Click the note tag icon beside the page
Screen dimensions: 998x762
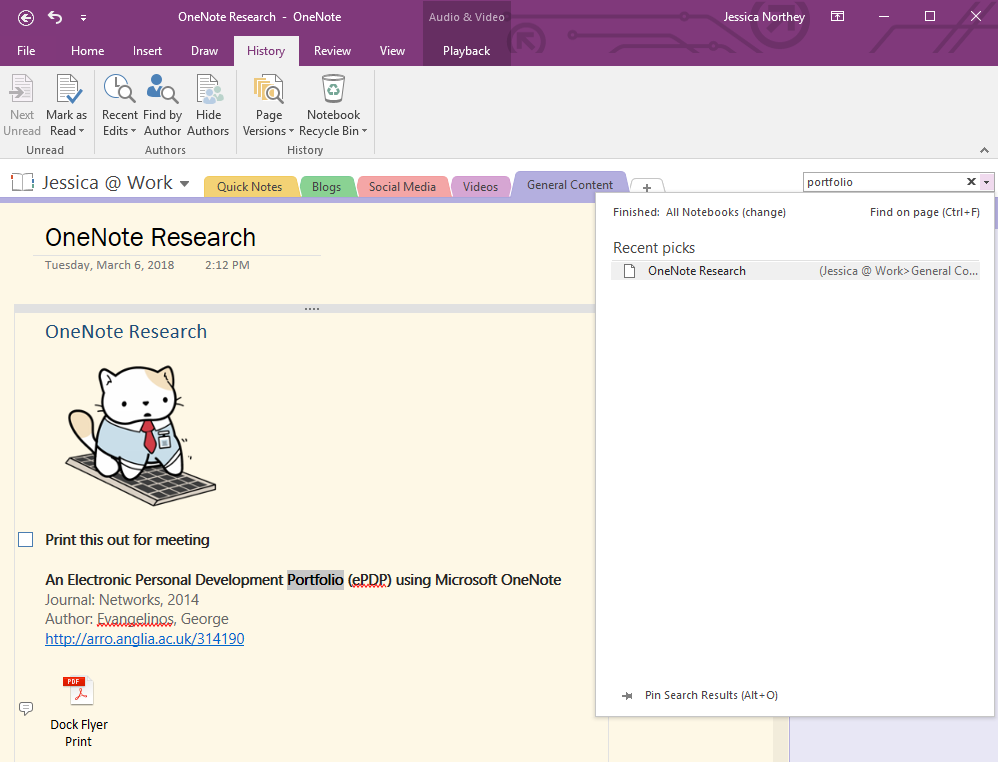coord(25,708)
